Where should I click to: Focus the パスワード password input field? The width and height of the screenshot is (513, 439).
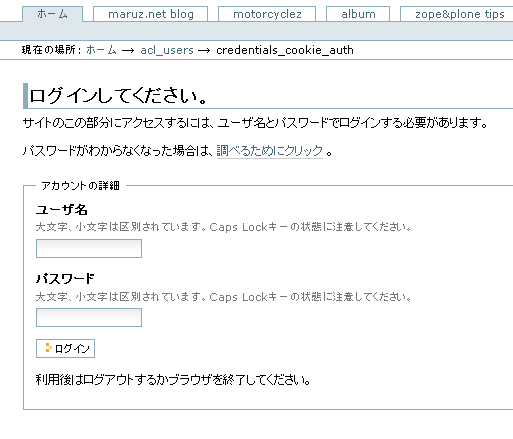(x=89, y=317)
